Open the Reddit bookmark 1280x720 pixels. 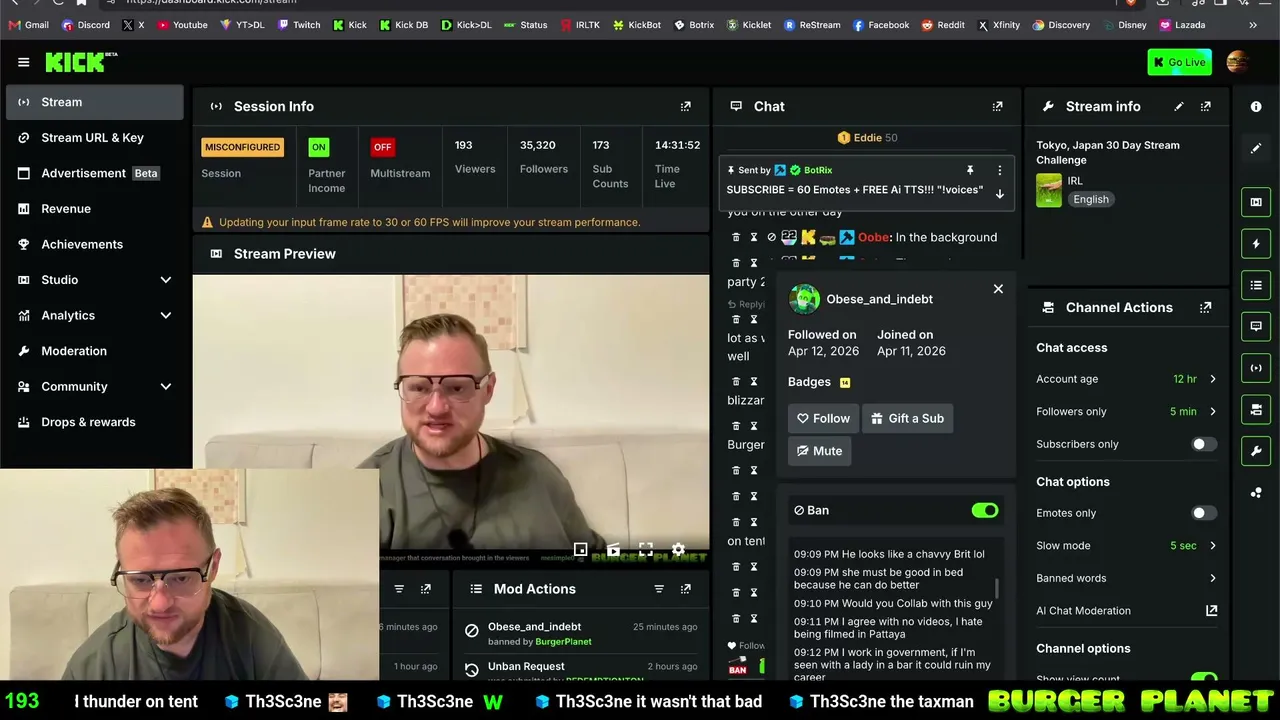click(x=942, y=25)
